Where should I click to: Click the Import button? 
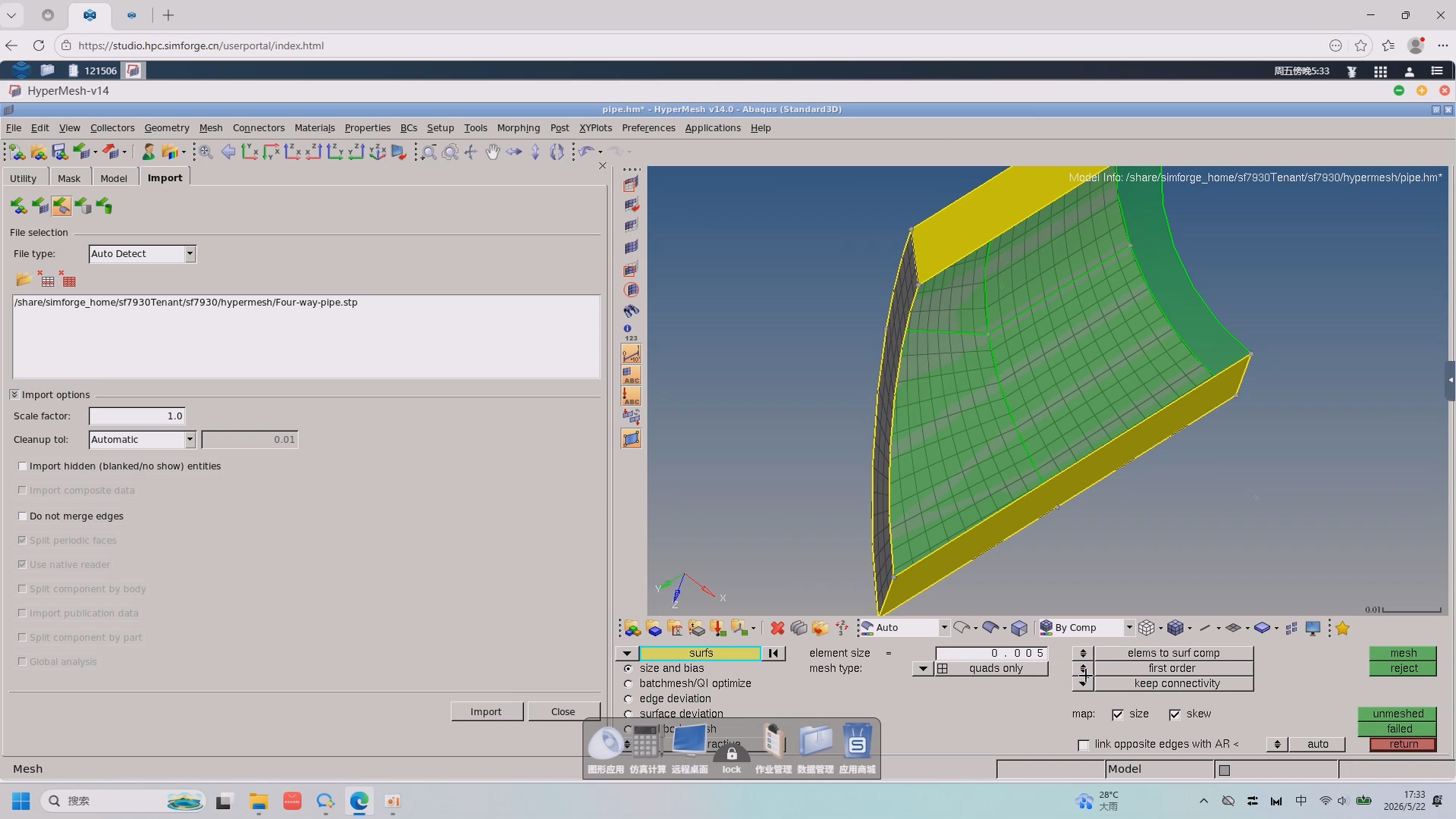click(x=486, y=711)
